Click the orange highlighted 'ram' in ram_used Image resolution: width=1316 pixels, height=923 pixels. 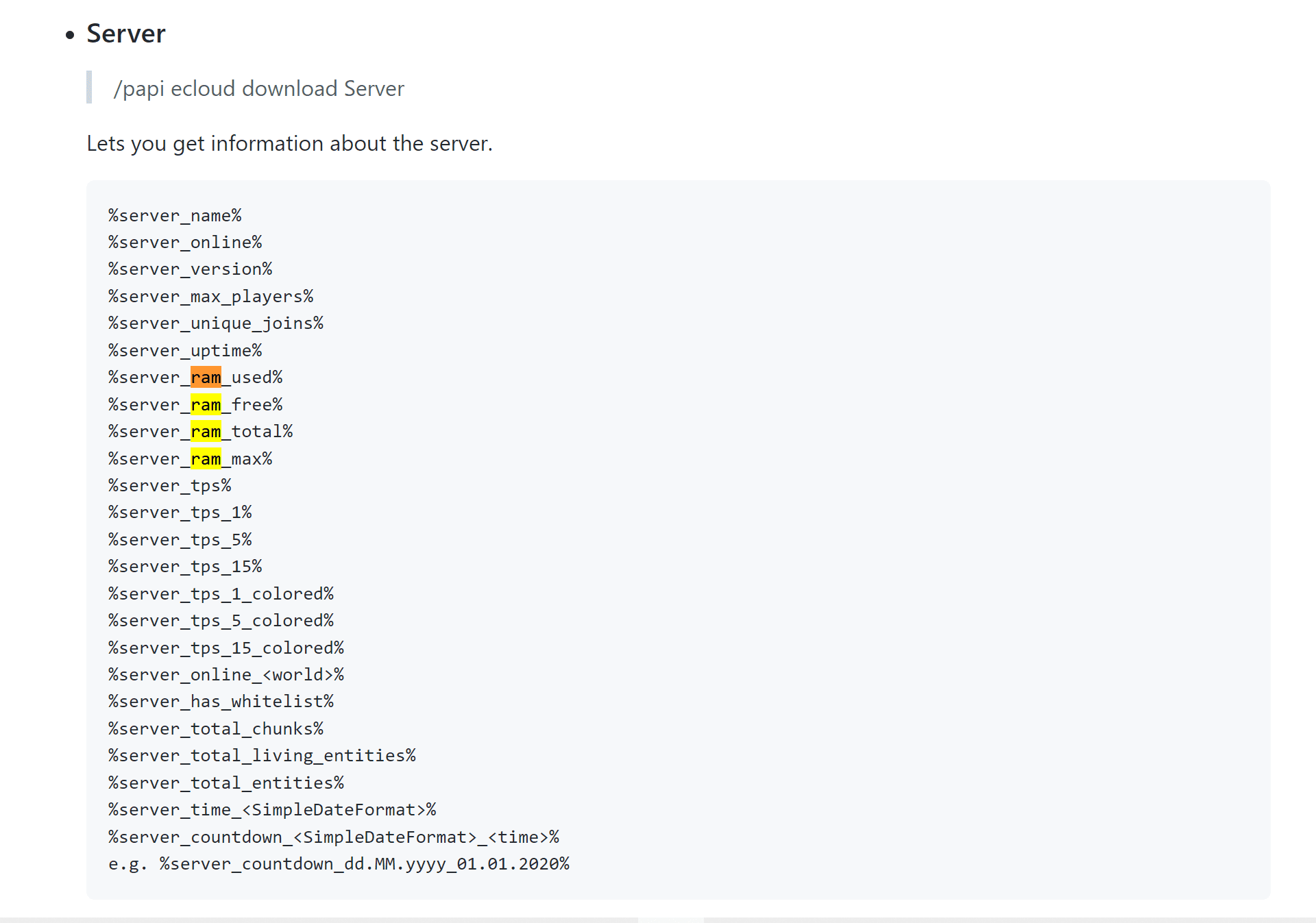(x=206, y=378)
